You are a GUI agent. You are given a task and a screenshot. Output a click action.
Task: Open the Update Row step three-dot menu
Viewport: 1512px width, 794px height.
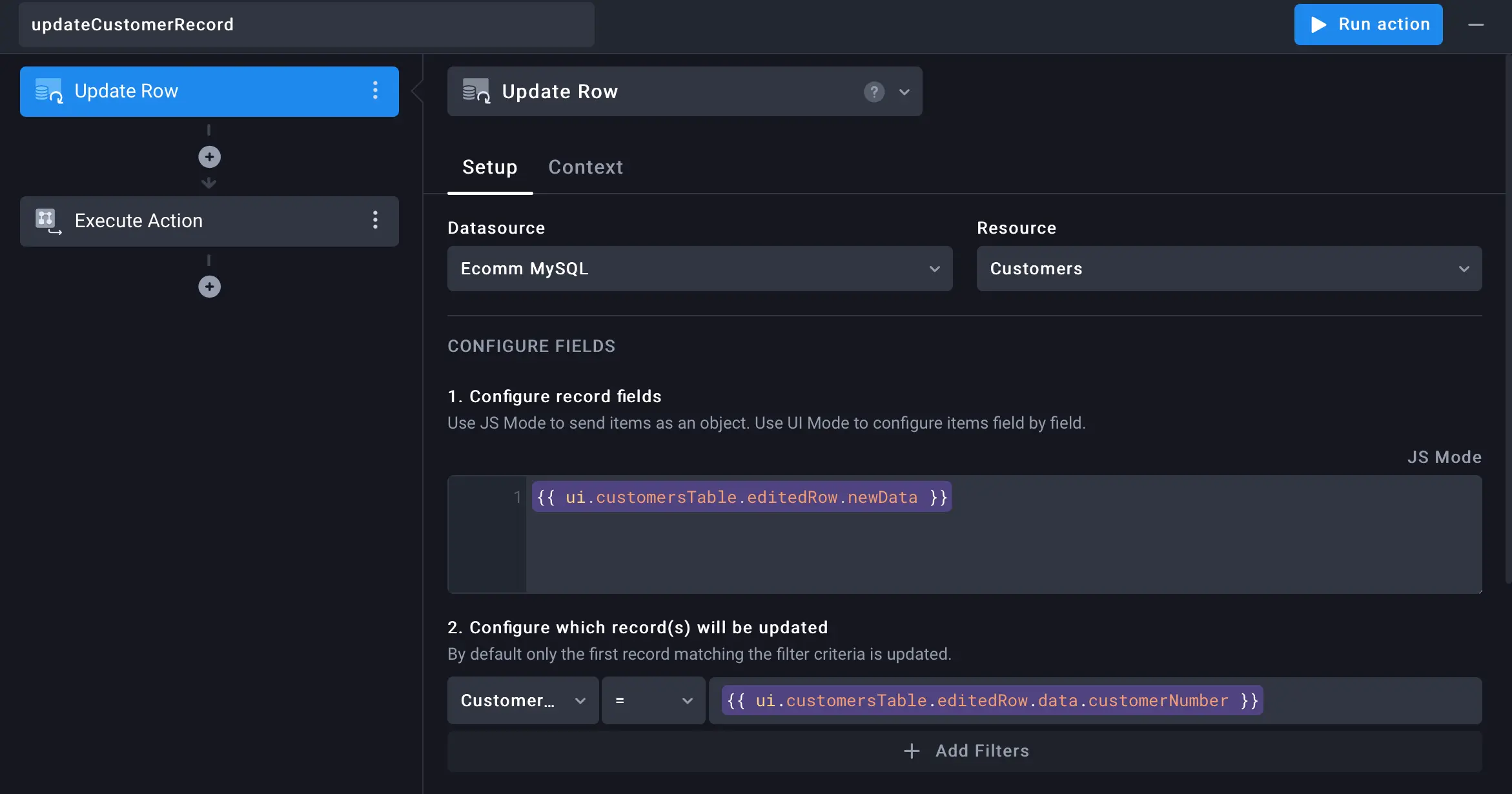(375, 91)
